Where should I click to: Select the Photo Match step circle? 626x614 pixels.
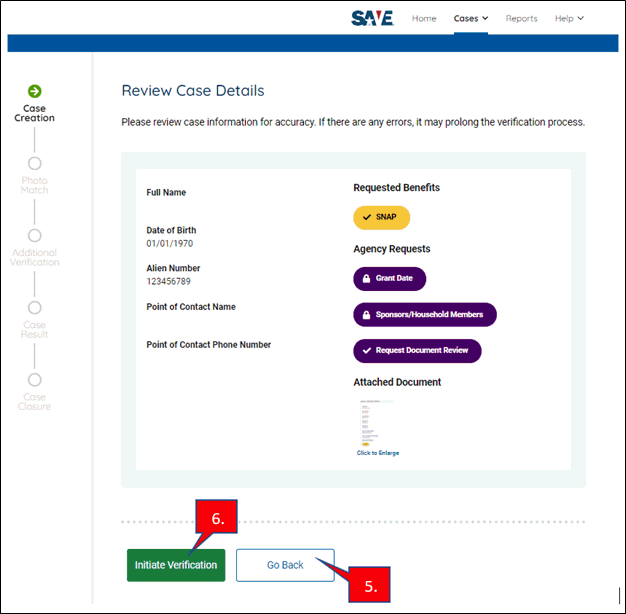[35, 163]
